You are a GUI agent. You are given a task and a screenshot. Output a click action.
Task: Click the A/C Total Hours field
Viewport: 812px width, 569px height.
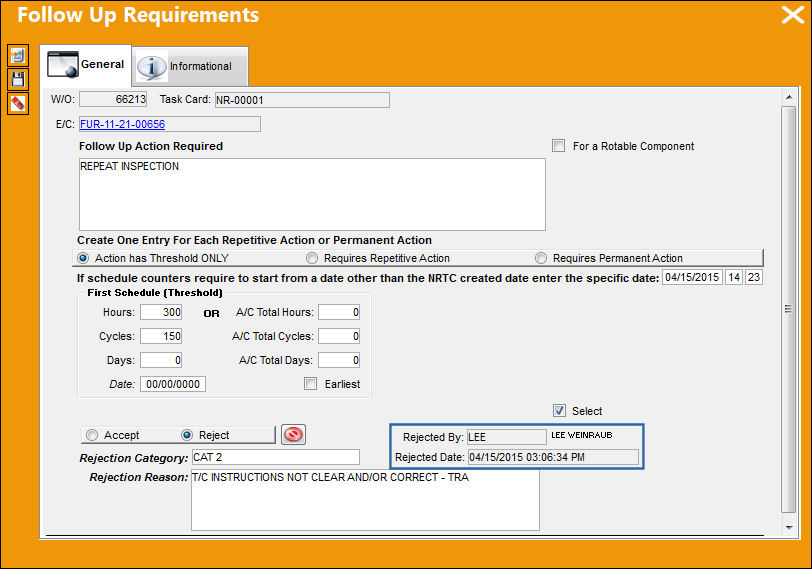coord(339,312)
